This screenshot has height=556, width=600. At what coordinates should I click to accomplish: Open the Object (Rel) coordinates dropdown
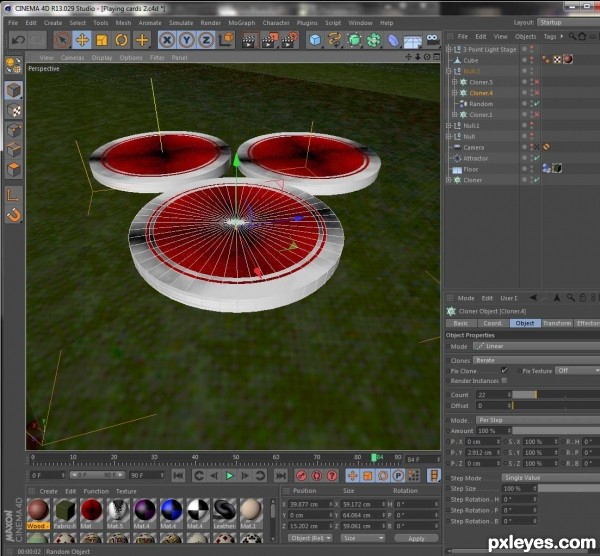(310, 538)
